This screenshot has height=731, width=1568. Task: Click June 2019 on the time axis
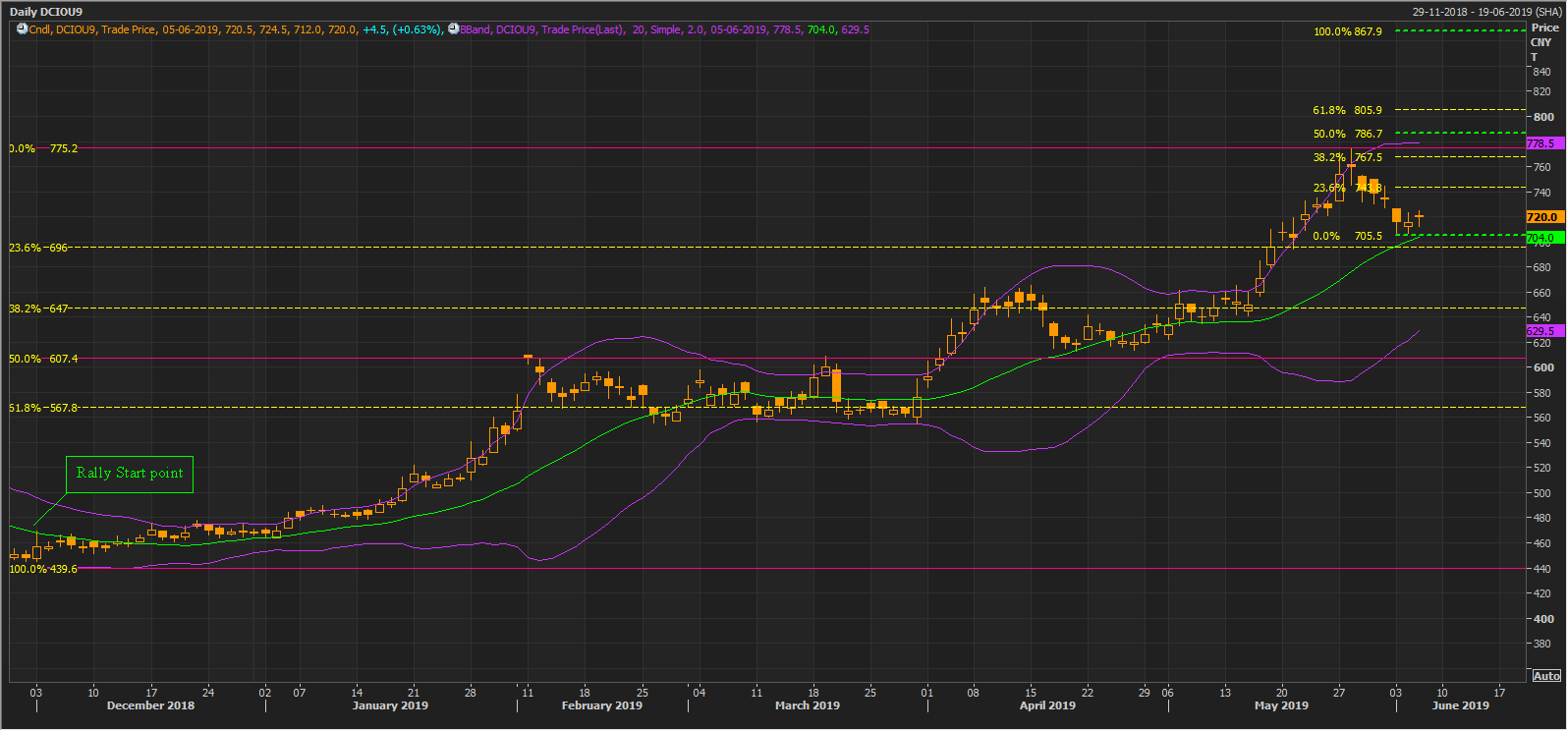[x=1460, y=705]
